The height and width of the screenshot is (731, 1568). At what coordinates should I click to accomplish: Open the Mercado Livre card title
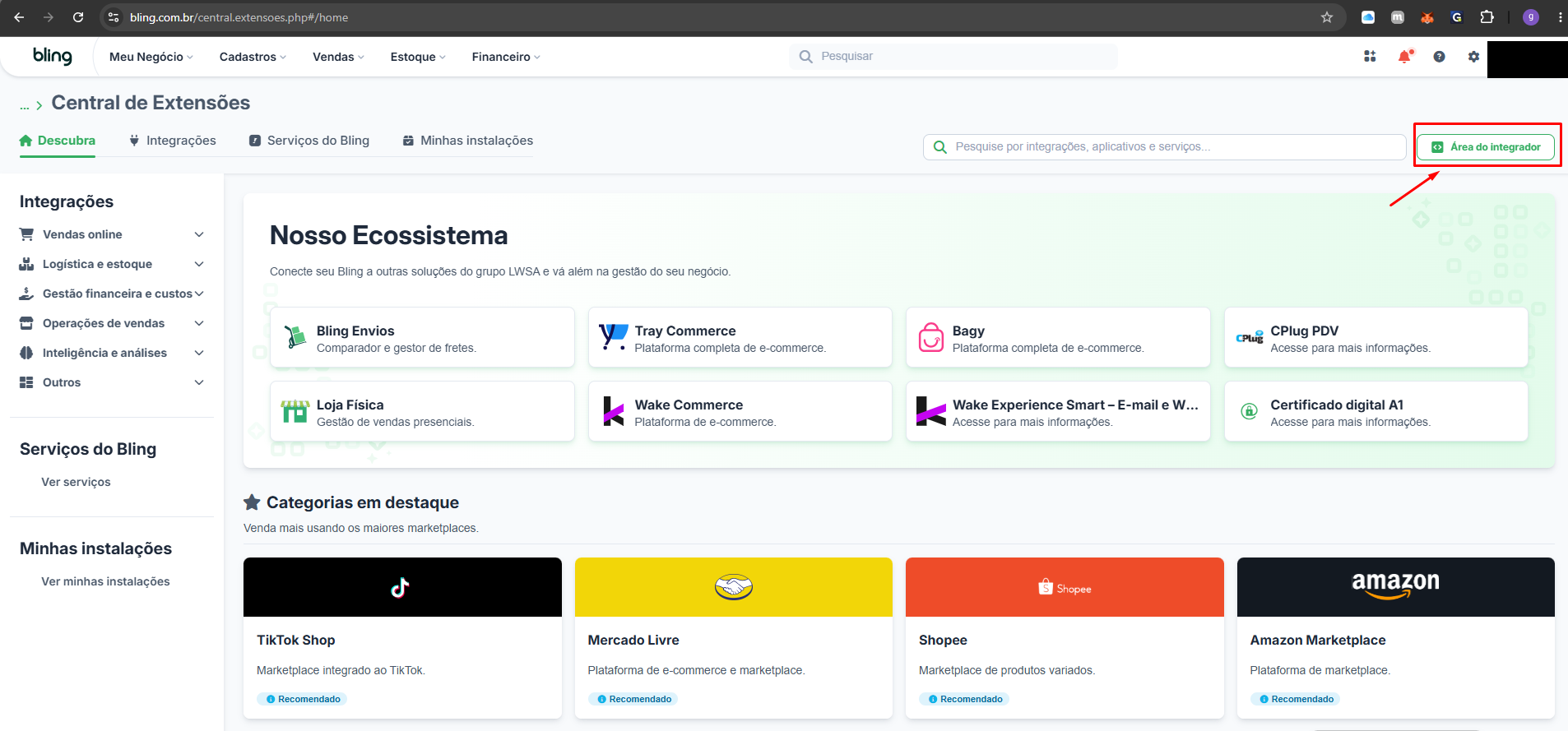633,640
